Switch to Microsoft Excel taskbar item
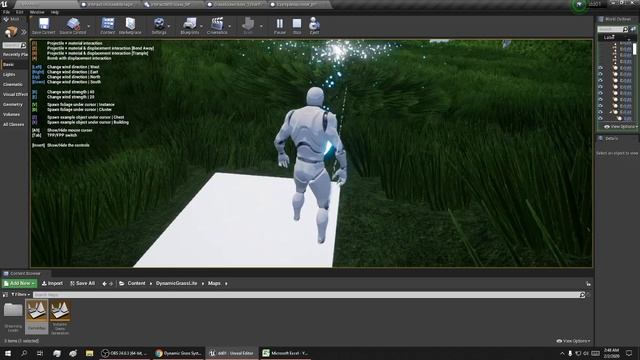This screenshot has height=360, width=640. point(285,353)
